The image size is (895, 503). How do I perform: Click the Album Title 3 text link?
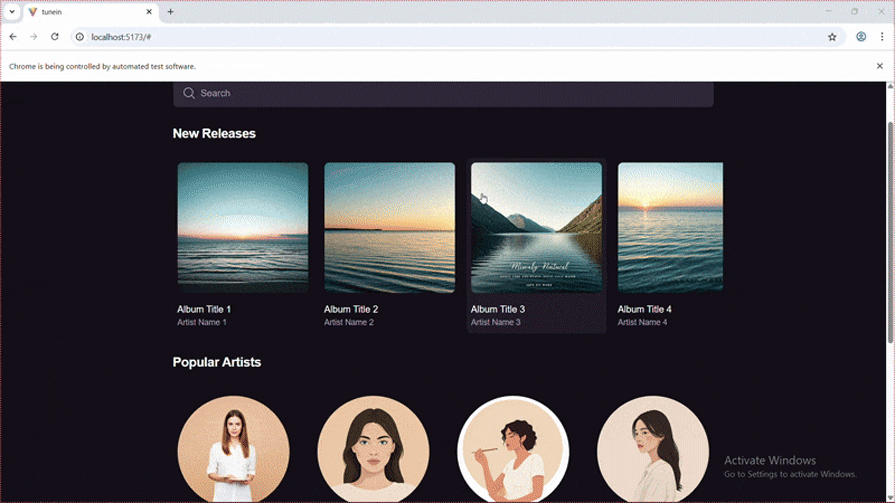(498, 309)
